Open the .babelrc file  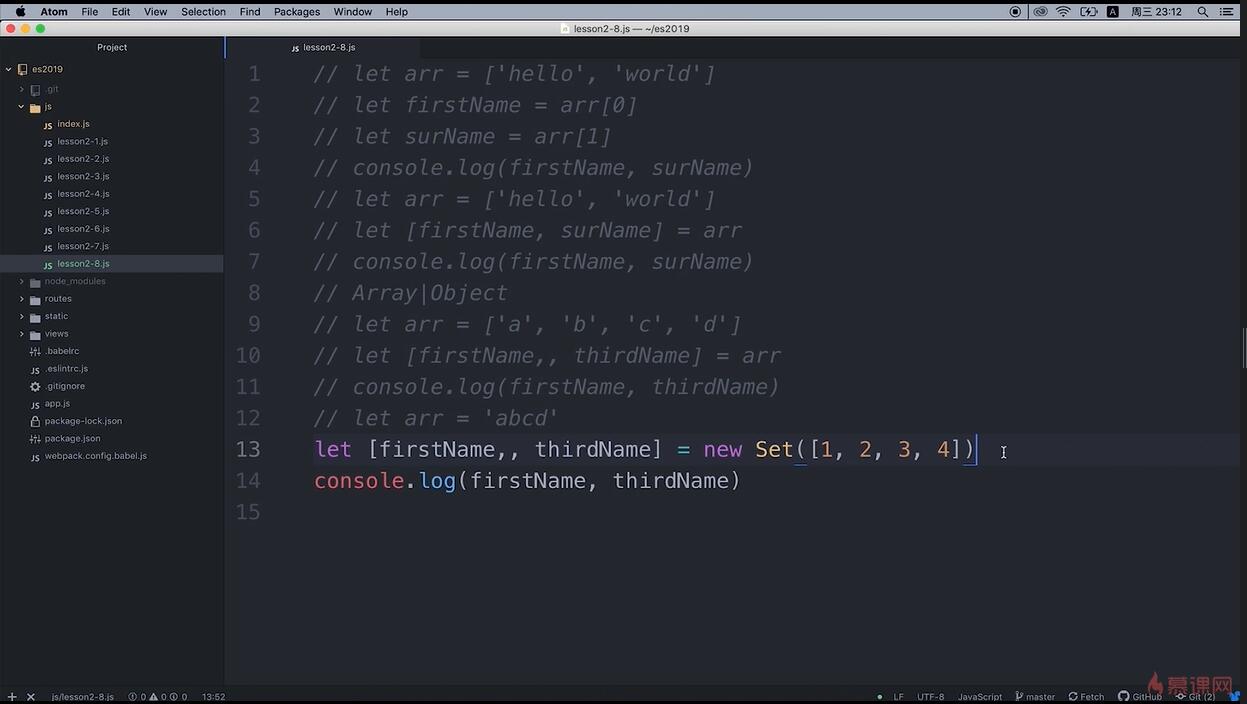point(61,351)
